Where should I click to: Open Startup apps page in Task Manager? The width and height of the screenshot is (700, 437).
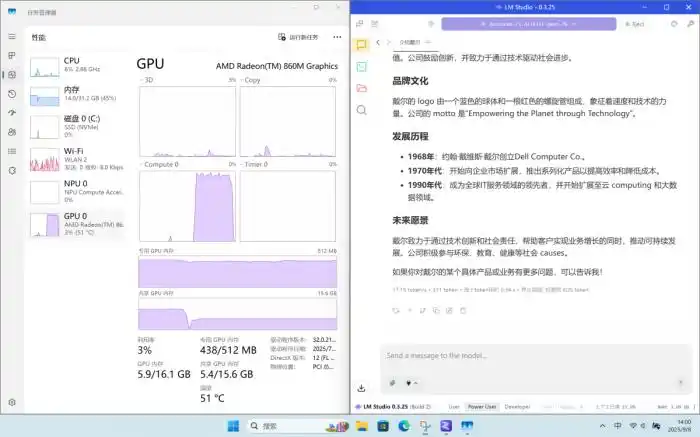pyautogui.click(x=12, y=113)
